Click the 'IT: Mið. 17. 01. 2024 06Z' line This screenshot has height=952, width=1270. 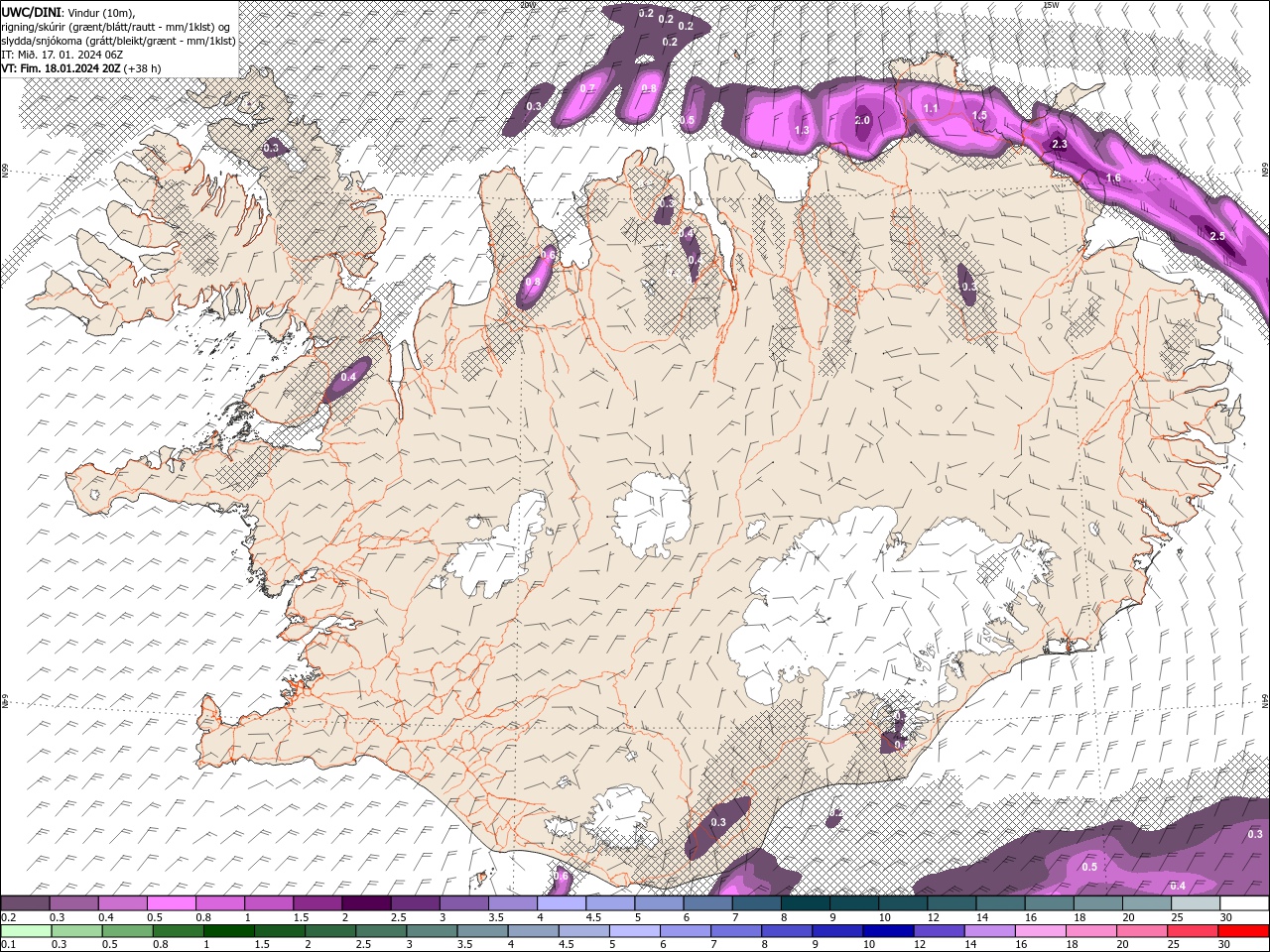click(63, 55)
